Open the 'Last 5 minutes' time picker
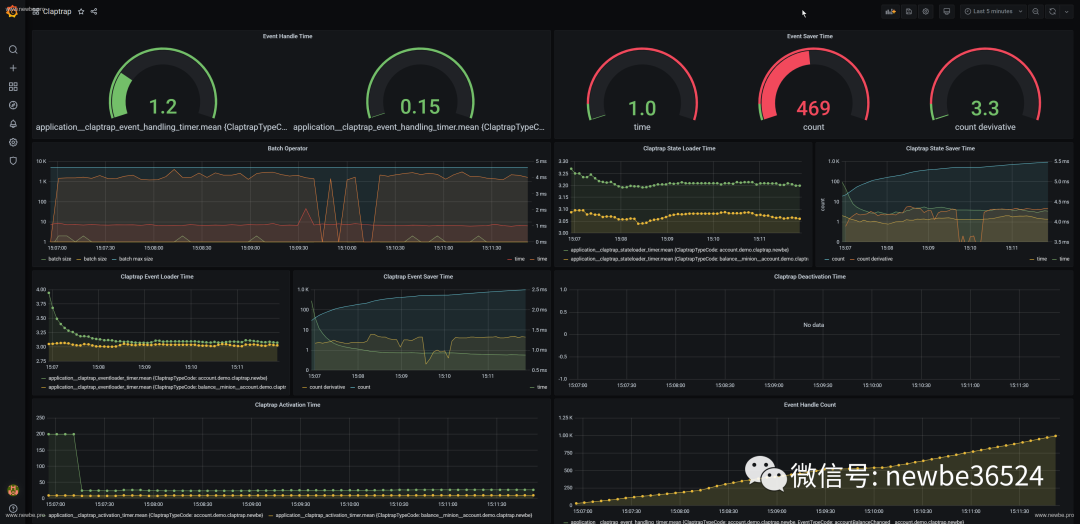Screen dimensions: 1080x524 993,12
